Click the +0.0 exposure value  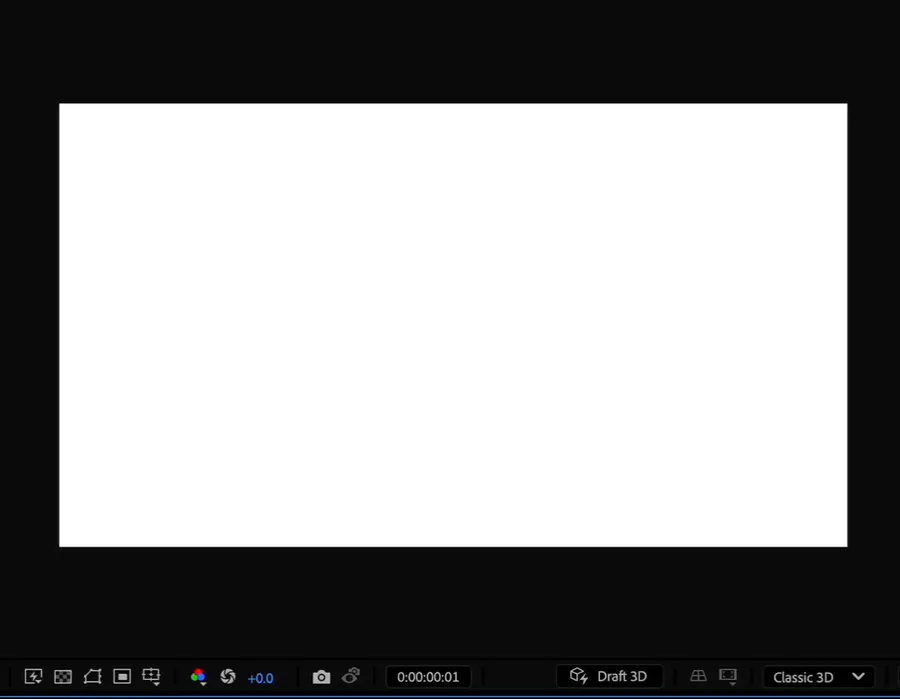pos(261,678)
